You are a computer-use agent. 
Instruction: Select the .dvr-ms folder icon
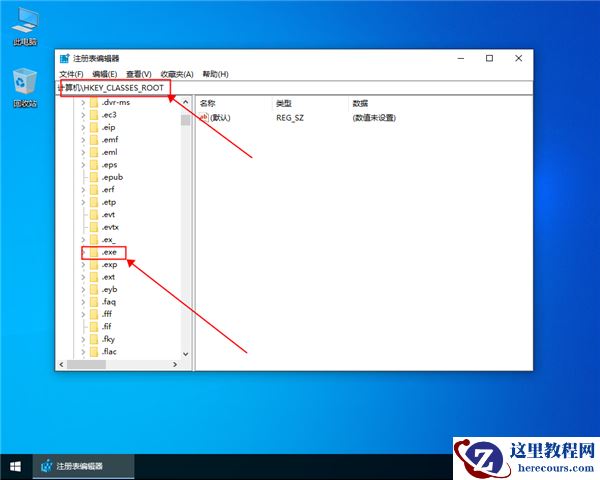pos(94,103)
